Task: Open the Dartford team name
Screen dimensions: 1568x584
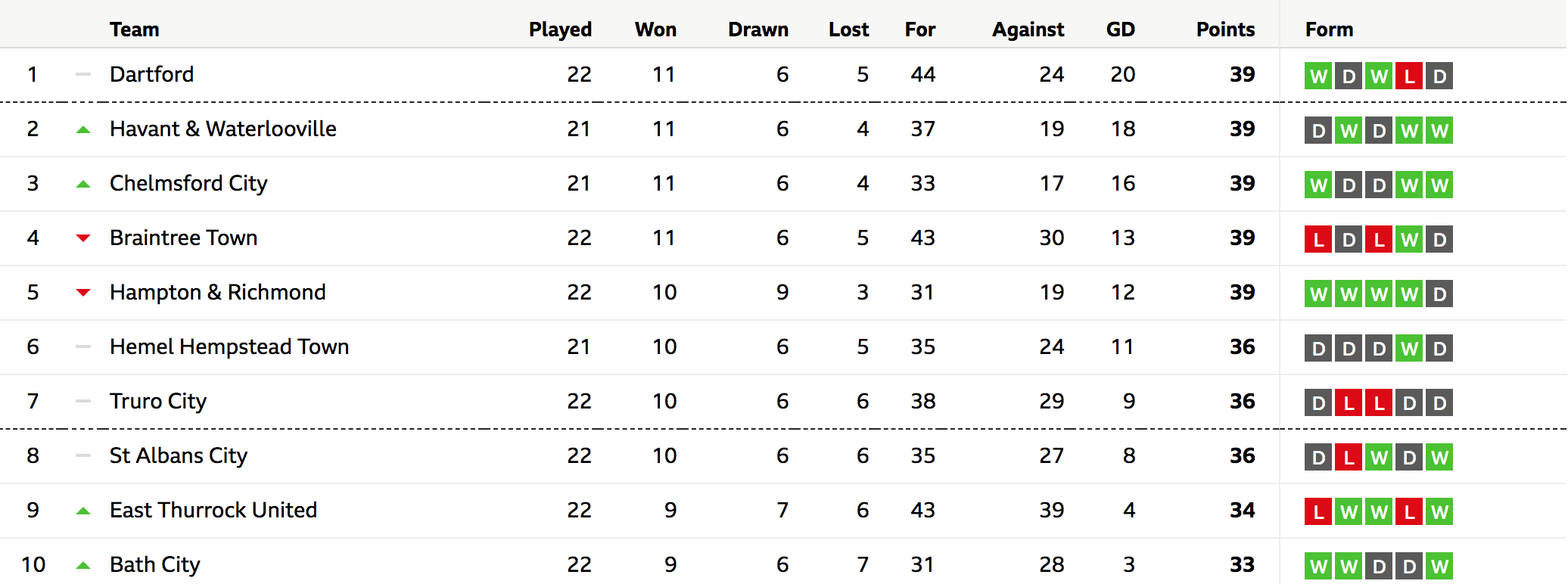Action: (152, 74)
